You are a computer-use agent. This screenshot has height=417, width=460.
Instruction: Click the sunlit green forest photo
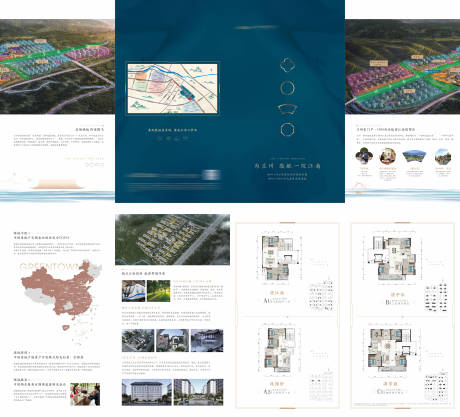[159, 291]
